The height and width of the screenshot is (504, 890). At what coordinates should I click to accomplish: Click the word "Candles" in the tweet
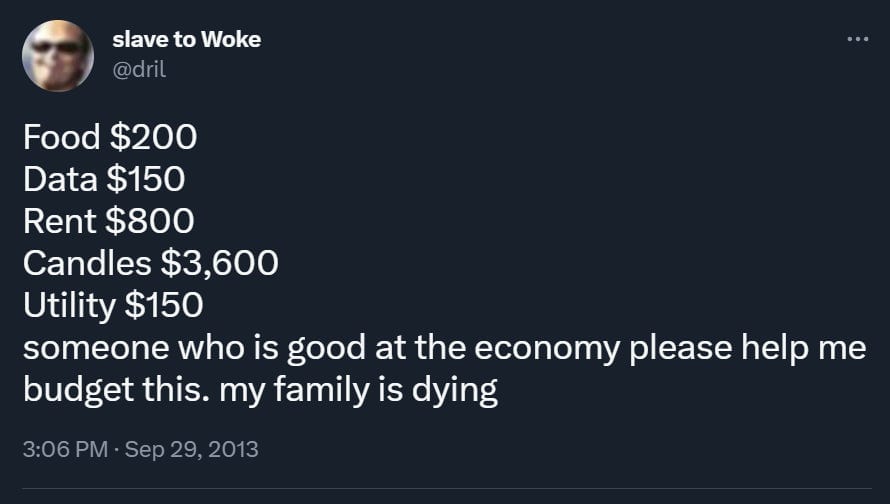pyautogui.click(x=86, y=263)
